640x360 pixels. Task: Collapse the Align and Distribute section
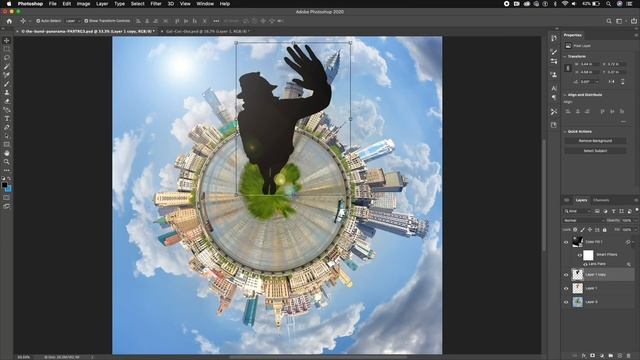coord(565,95)
